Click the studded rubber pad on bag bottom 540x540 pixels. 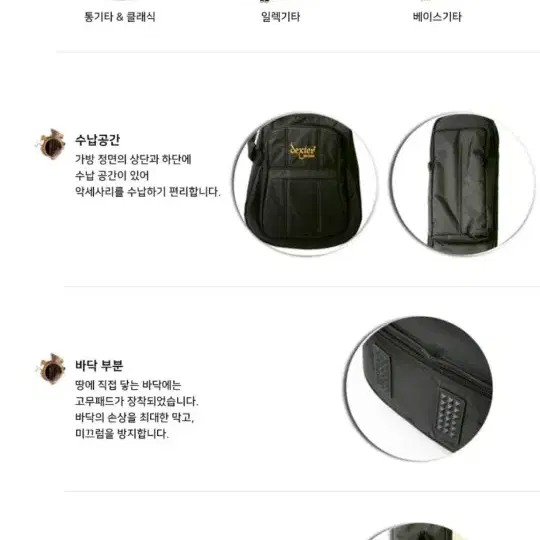(449, 416)
